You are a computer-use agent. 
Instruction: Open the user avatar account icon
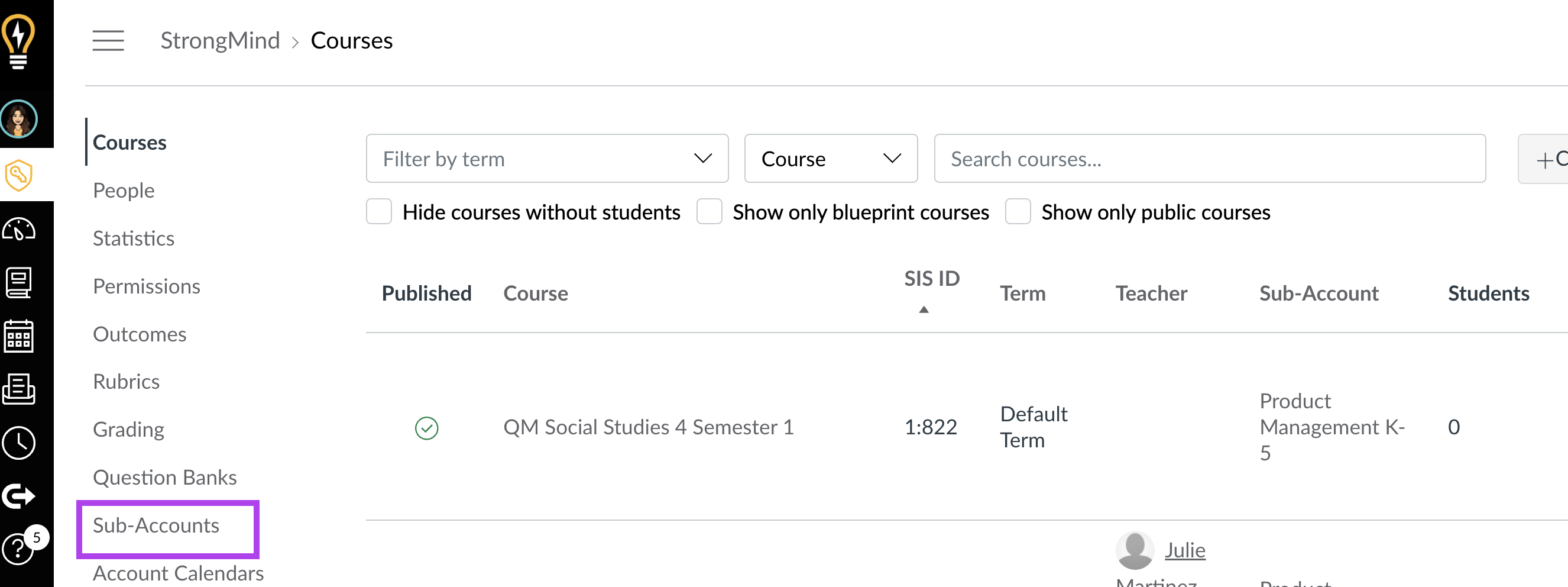(x=19, y=120)
